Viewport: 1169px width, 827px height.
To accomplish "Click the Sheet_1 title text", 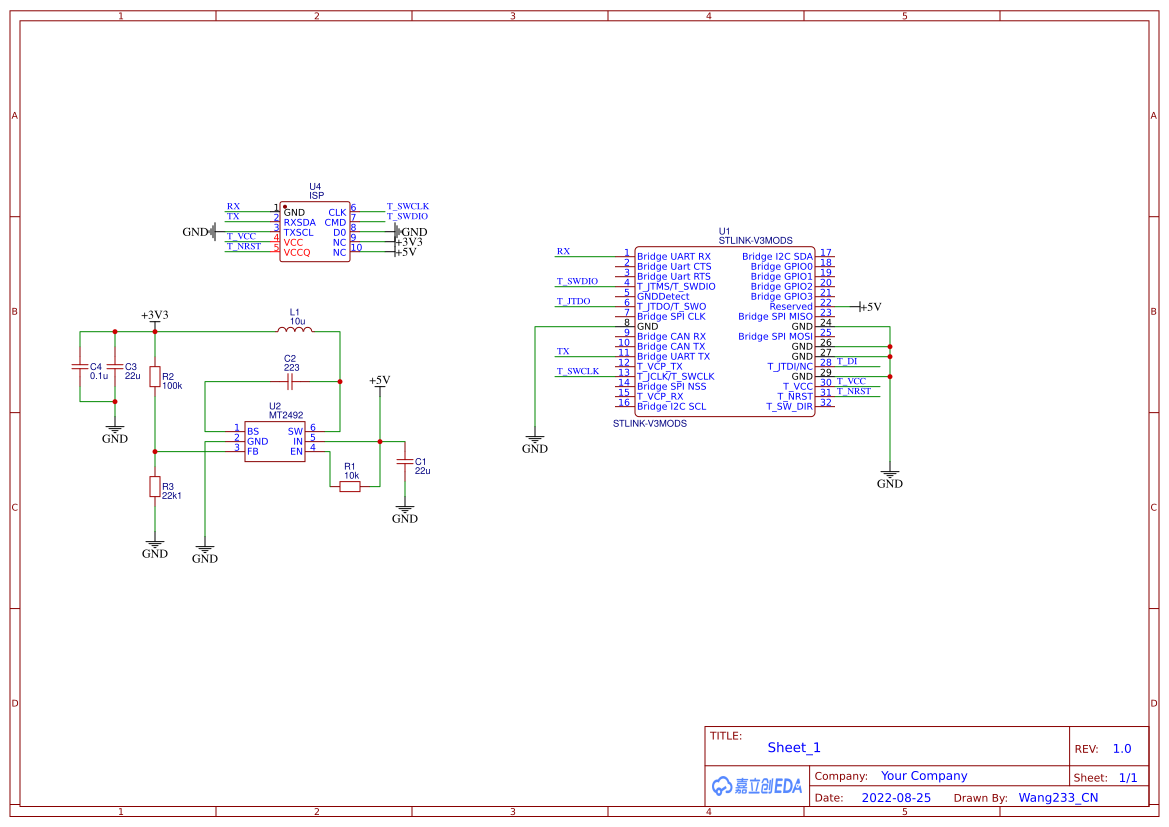I will [x=793, y=748].
